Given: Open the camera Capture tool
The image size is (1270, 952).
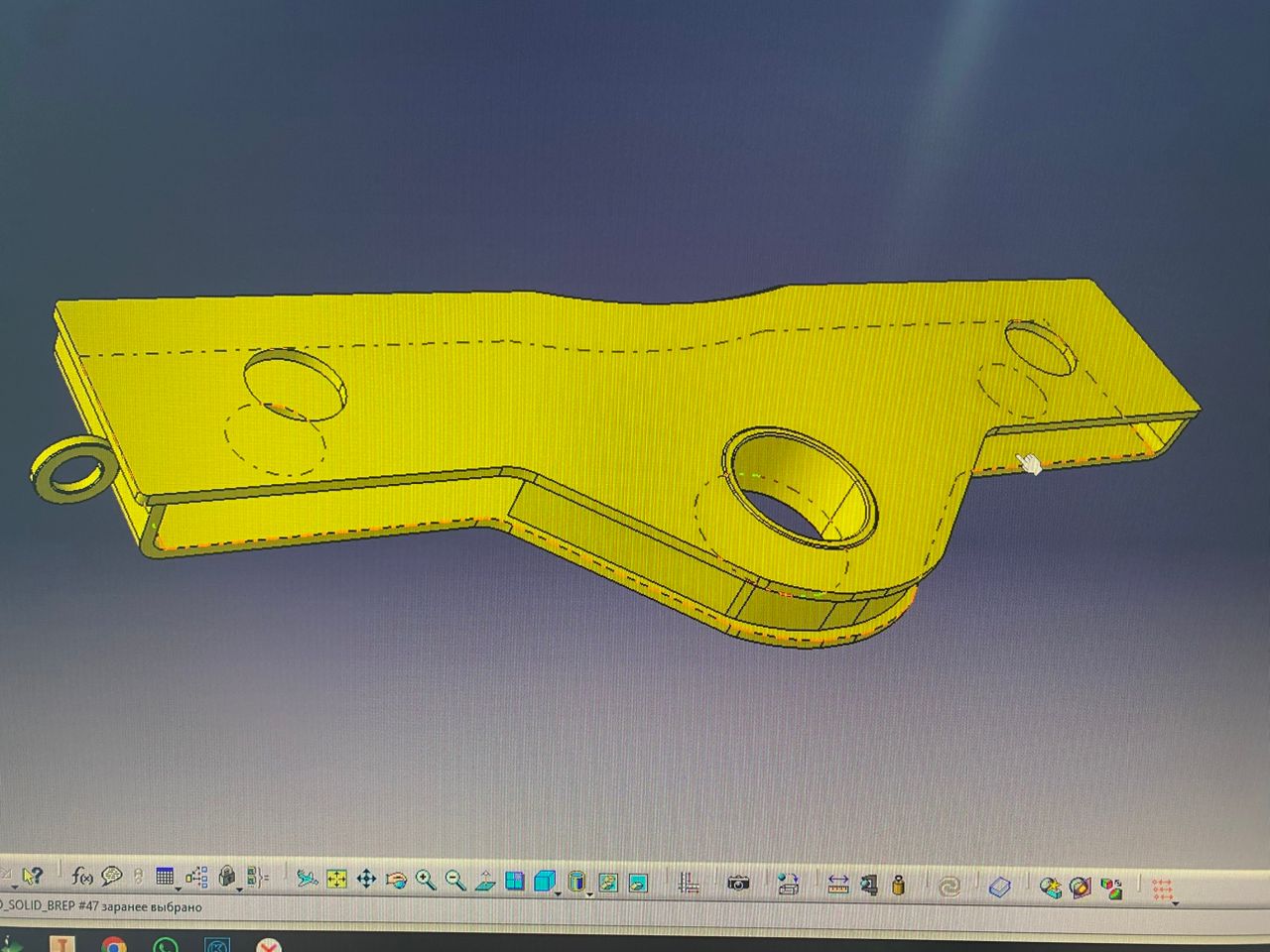Looking at the screenshot, I should click(738, 883).
